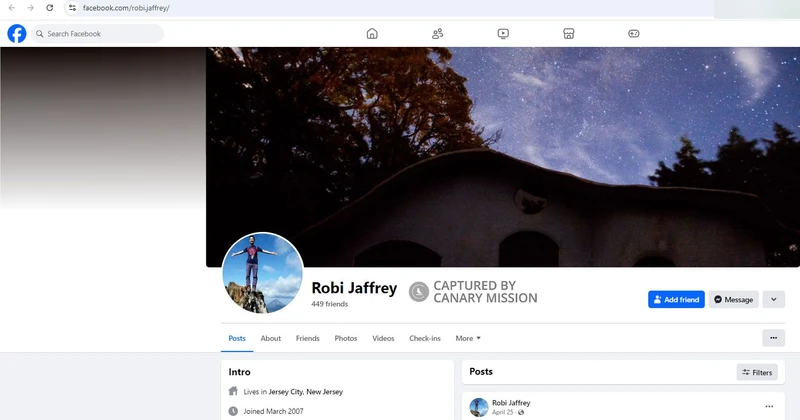Click the Joined March 2007 text
This screenshot has height=420, width=800.
click(273, 411)
